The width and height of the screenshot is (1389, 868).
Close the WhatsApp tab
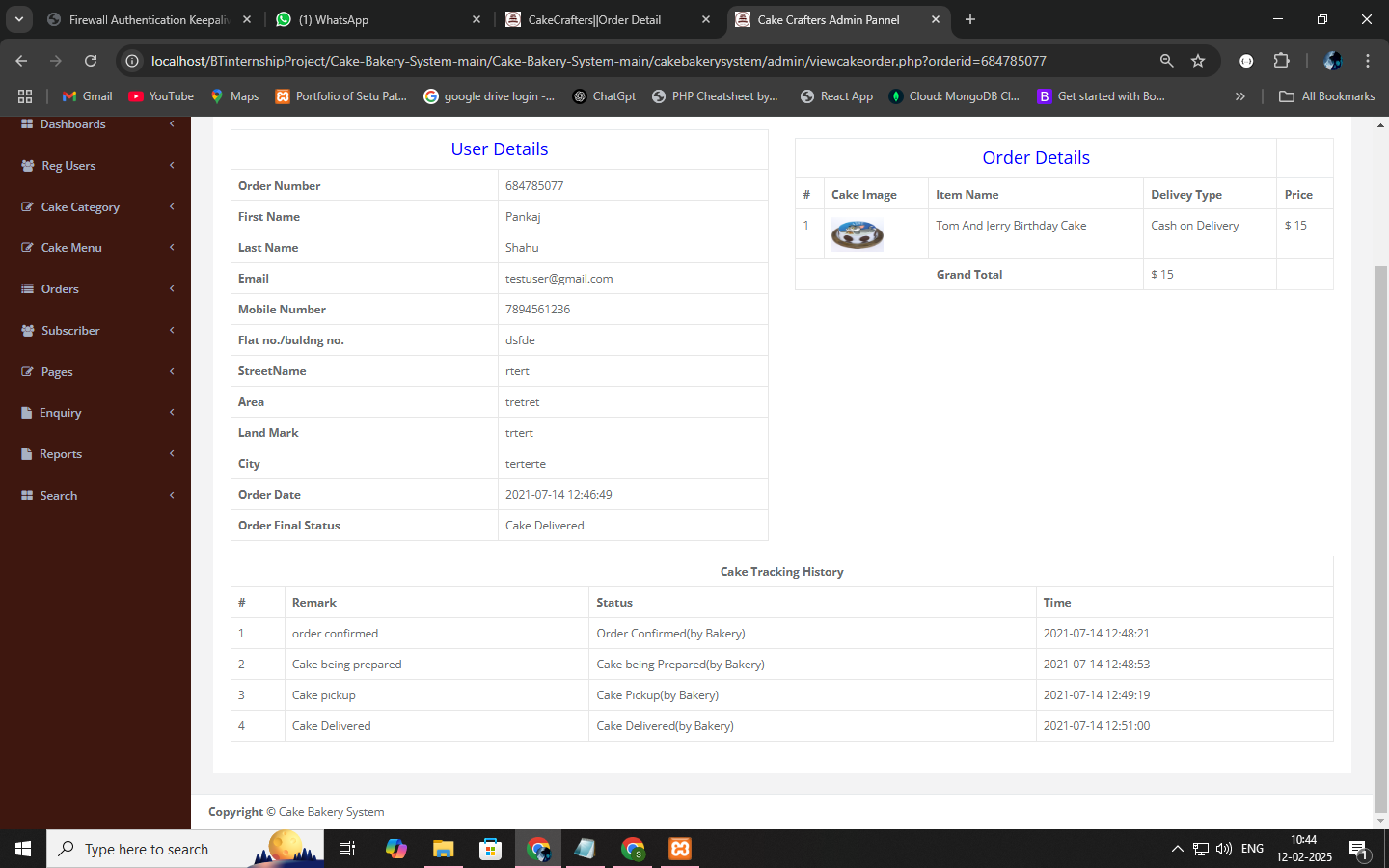point(477,19)
